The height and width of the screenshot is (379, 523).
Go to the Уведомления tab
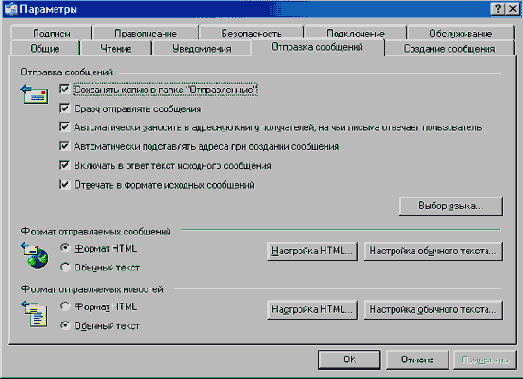point(201,48)
